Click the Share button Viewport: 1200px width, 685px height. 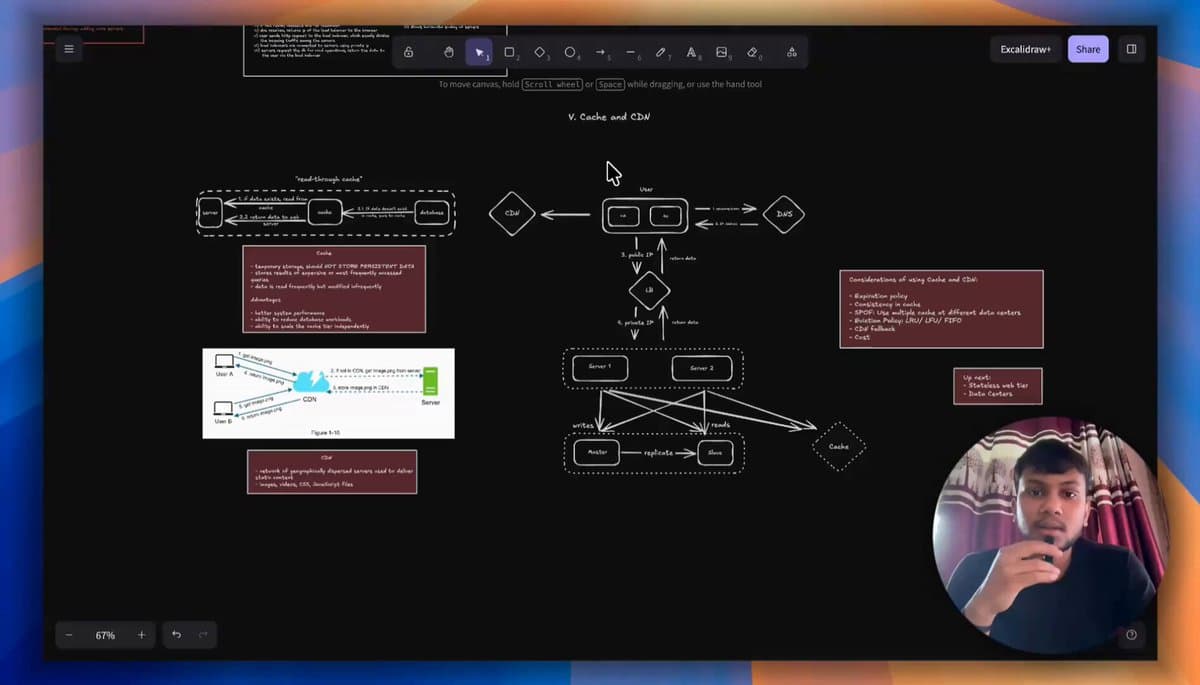pyautogui.click(x=1088, y=49)
